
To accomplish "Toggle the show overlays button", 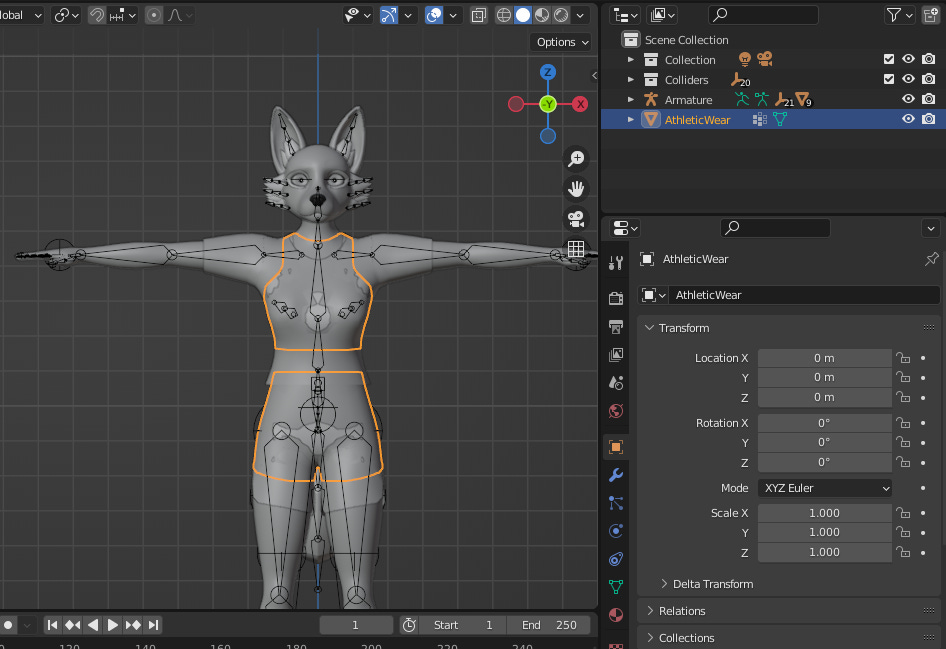I will click(434, 15).
